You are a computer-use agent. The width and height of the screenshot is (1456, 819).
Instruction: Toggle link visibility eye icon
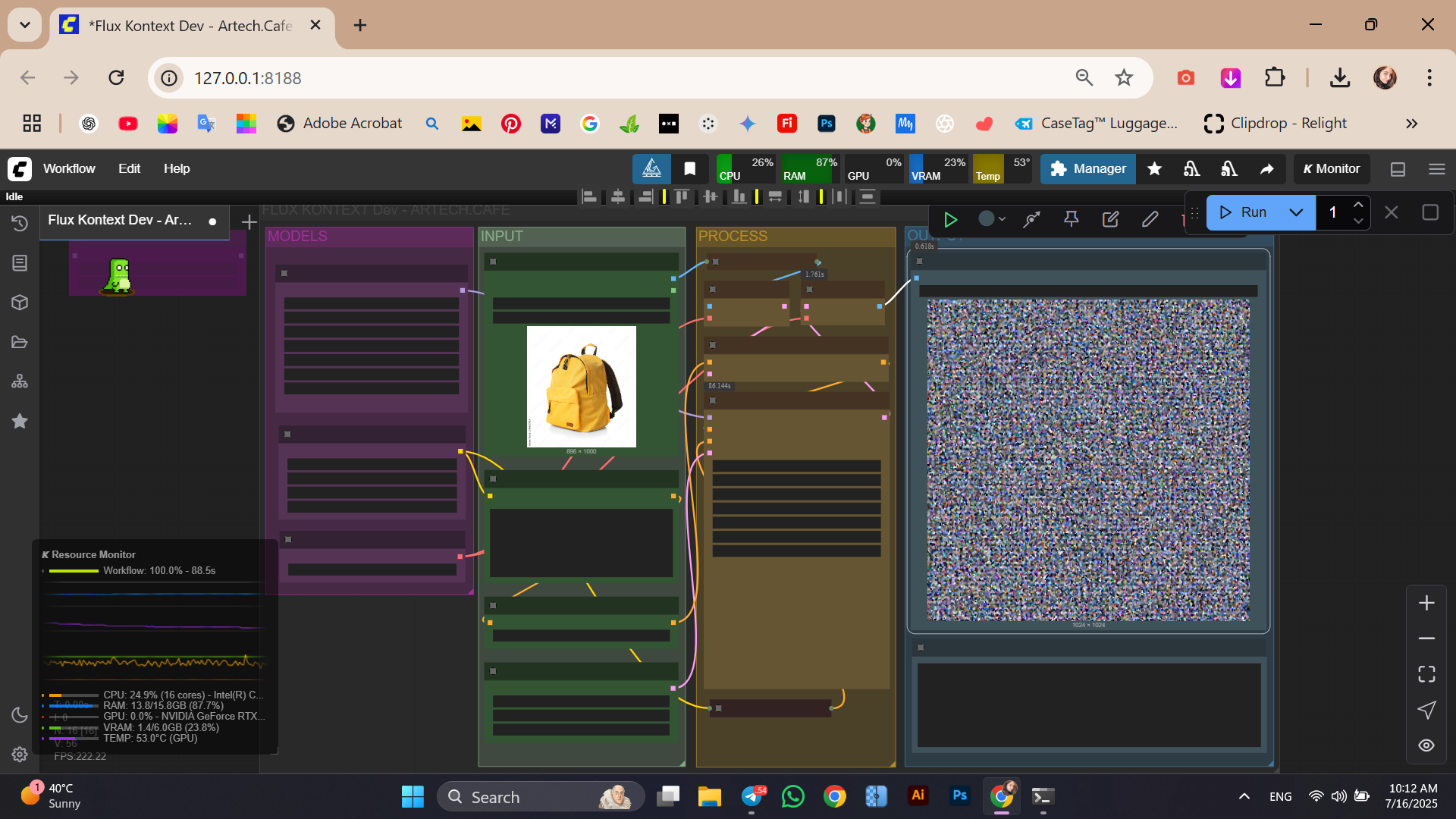pyautogui.click(x=1426, y=745)
